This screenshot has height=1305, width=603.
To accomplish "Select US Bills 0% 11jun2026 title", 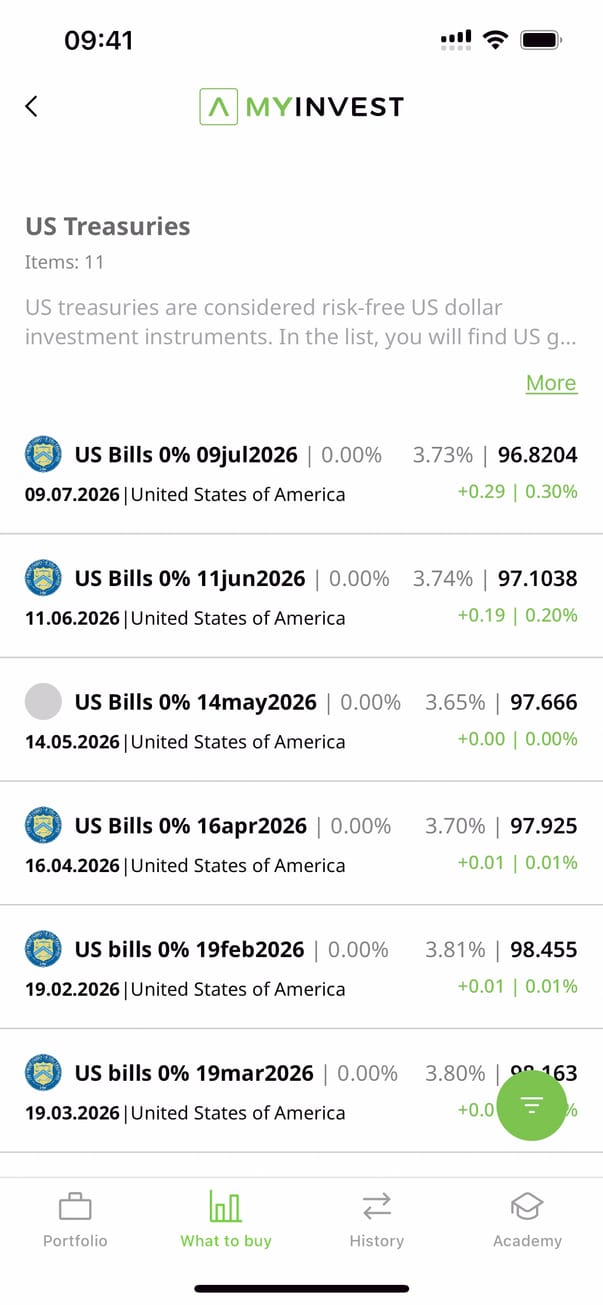I will coord(190,578).
